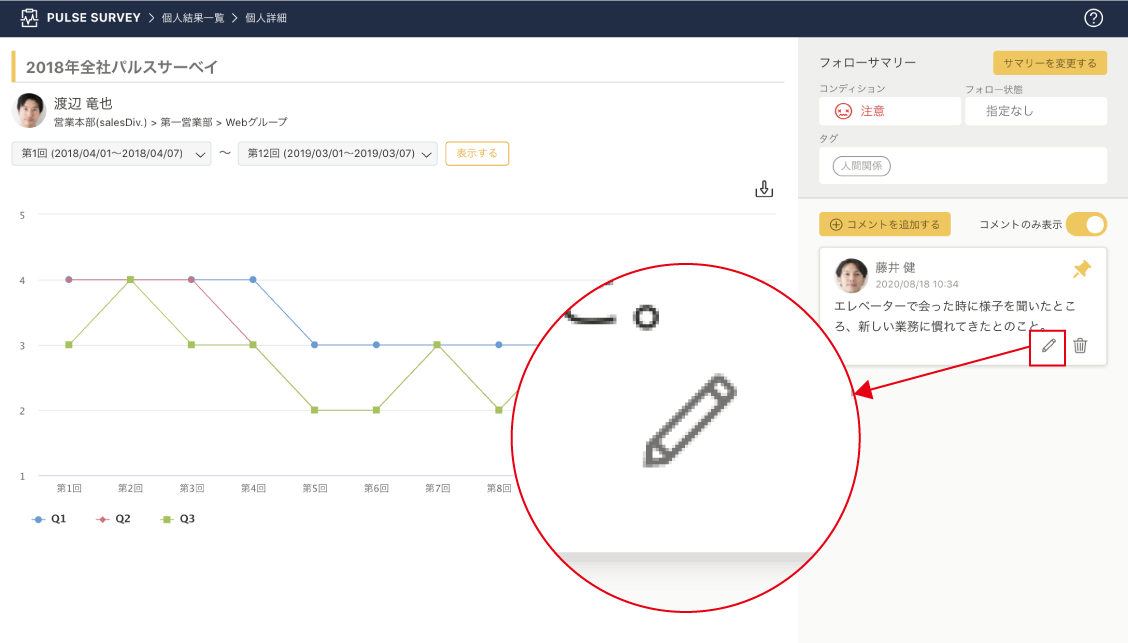Click the Pulse Survey logo icon
1128x643 pixels.
(29, 18)
